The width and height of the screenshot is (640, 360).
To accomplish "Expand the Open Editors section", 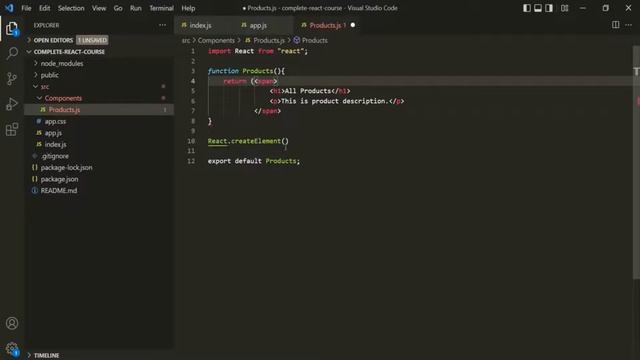I will pos(53,40).
